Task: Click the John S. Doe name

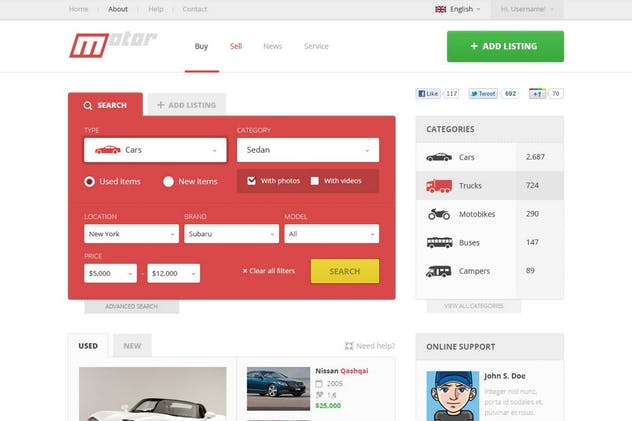Action: [x=505, y=376]
